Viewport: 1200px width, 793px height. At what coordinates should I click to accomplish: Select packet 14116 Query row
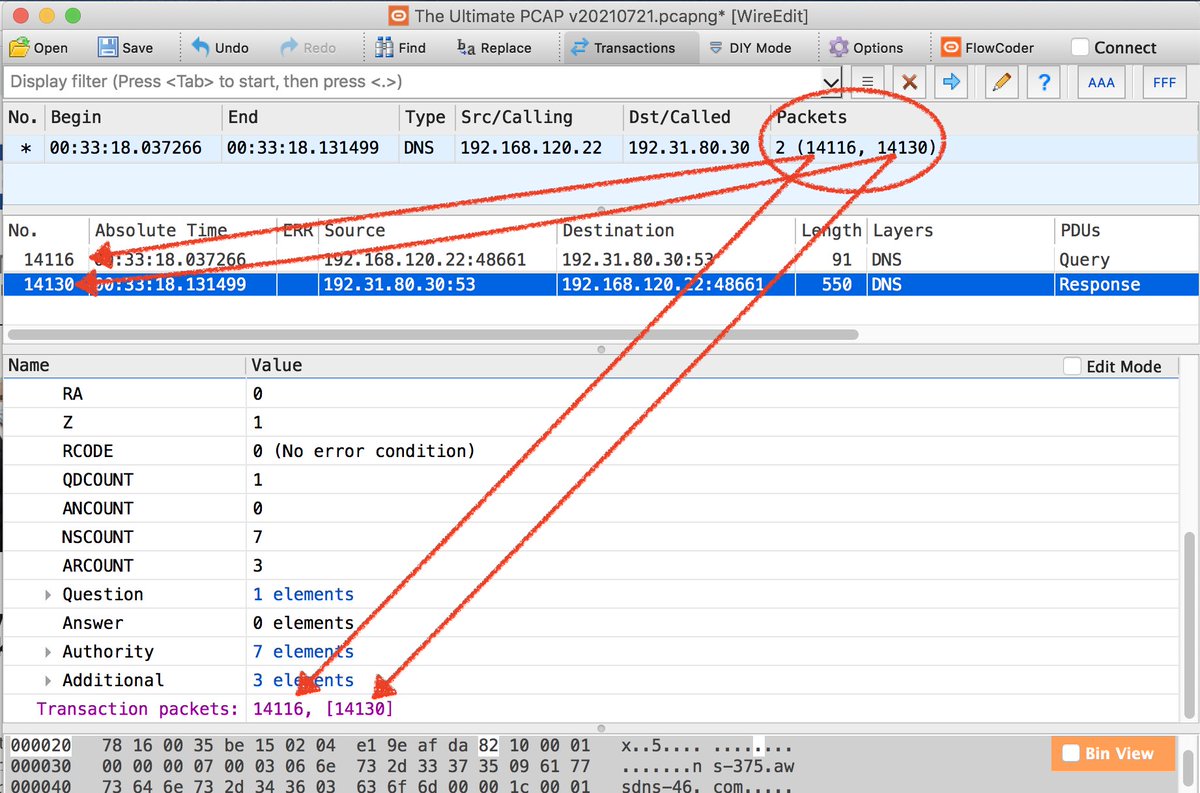tap(600, 259)
